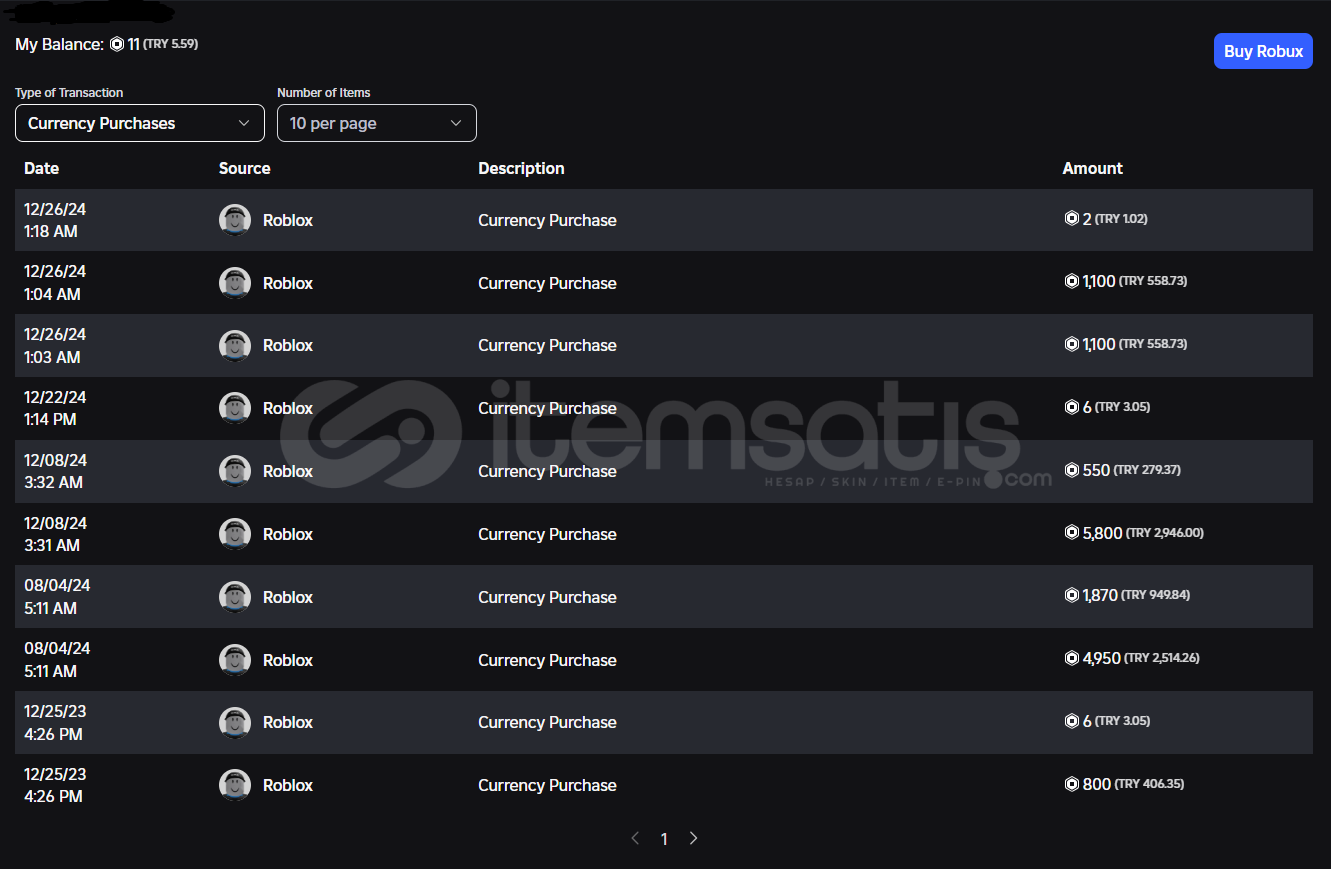Screen dimensions: 1331x869
Task: Go to the next page with the right chevron
Action: tap(693, 838)
